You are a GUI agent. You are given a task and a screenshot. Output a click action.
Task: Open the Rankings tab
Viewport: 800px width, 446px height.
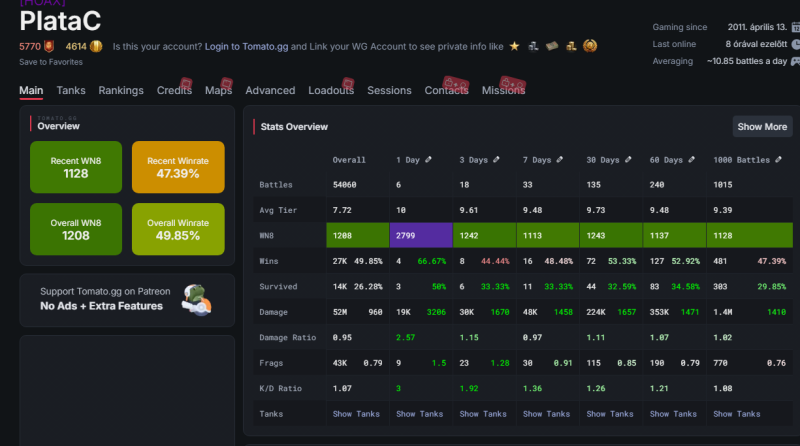tap(121, 90)
